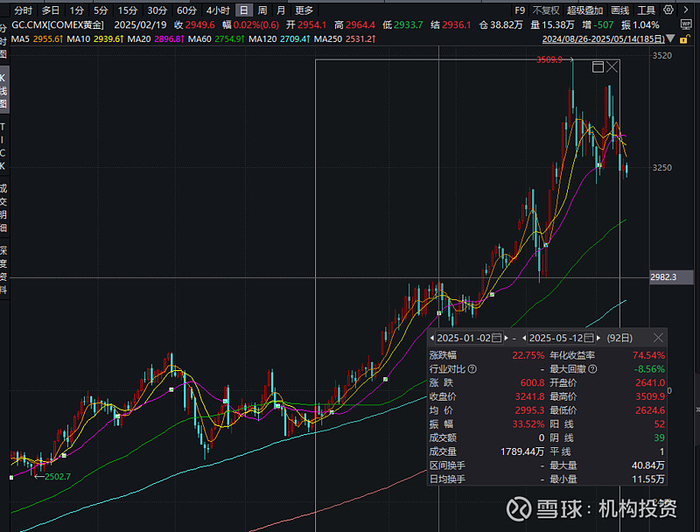Select the 日 daily K-line tab
Screen dimensions: 700x532
[x=244, y=10]
